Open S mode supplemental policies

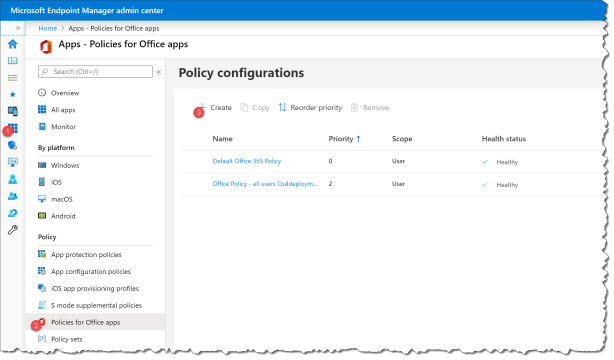coord(96,305)
